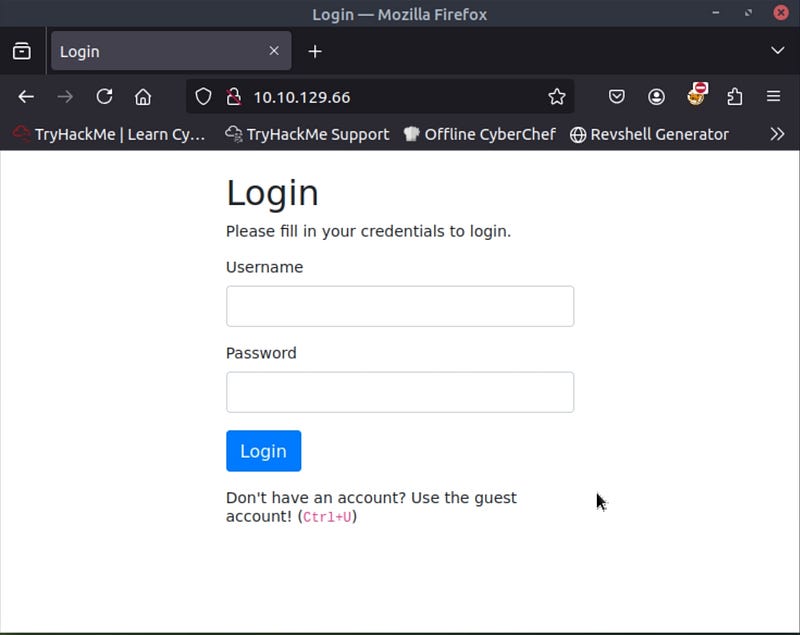Go to the Firefox Home page
800x635 pixels.
coord(143,97)
